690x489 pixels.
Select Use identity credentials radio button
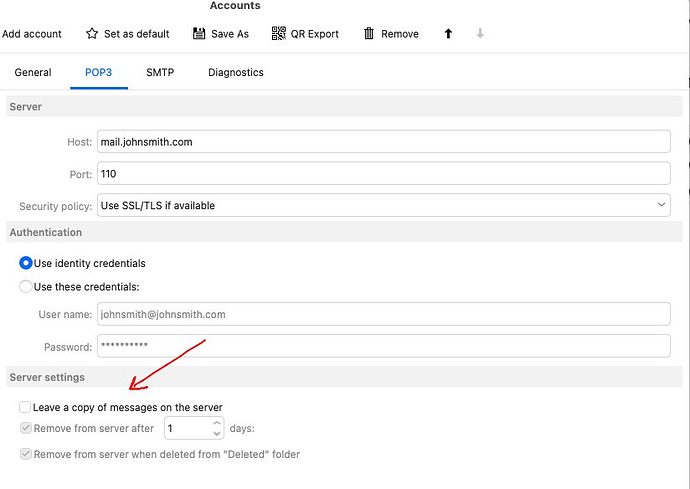click(x=26, y=264)
